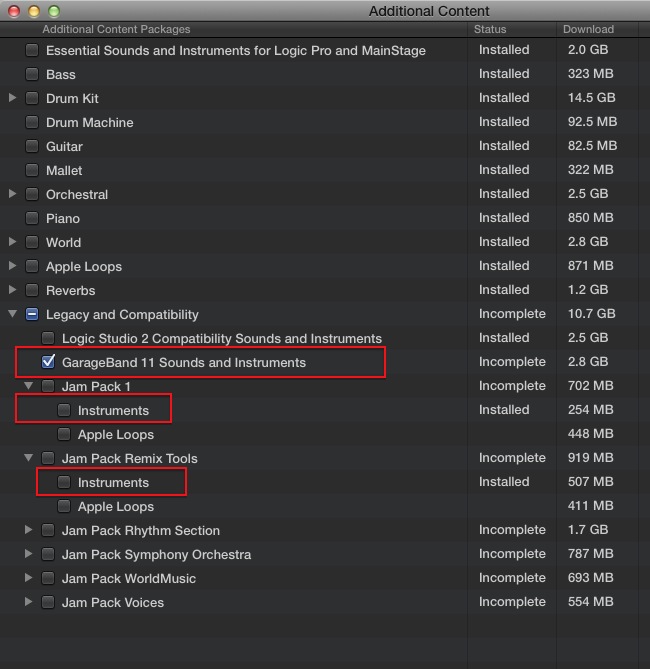This screenshot has height=669, width=650.
Task: Tick the World checkbox
Action: point(32,242)
